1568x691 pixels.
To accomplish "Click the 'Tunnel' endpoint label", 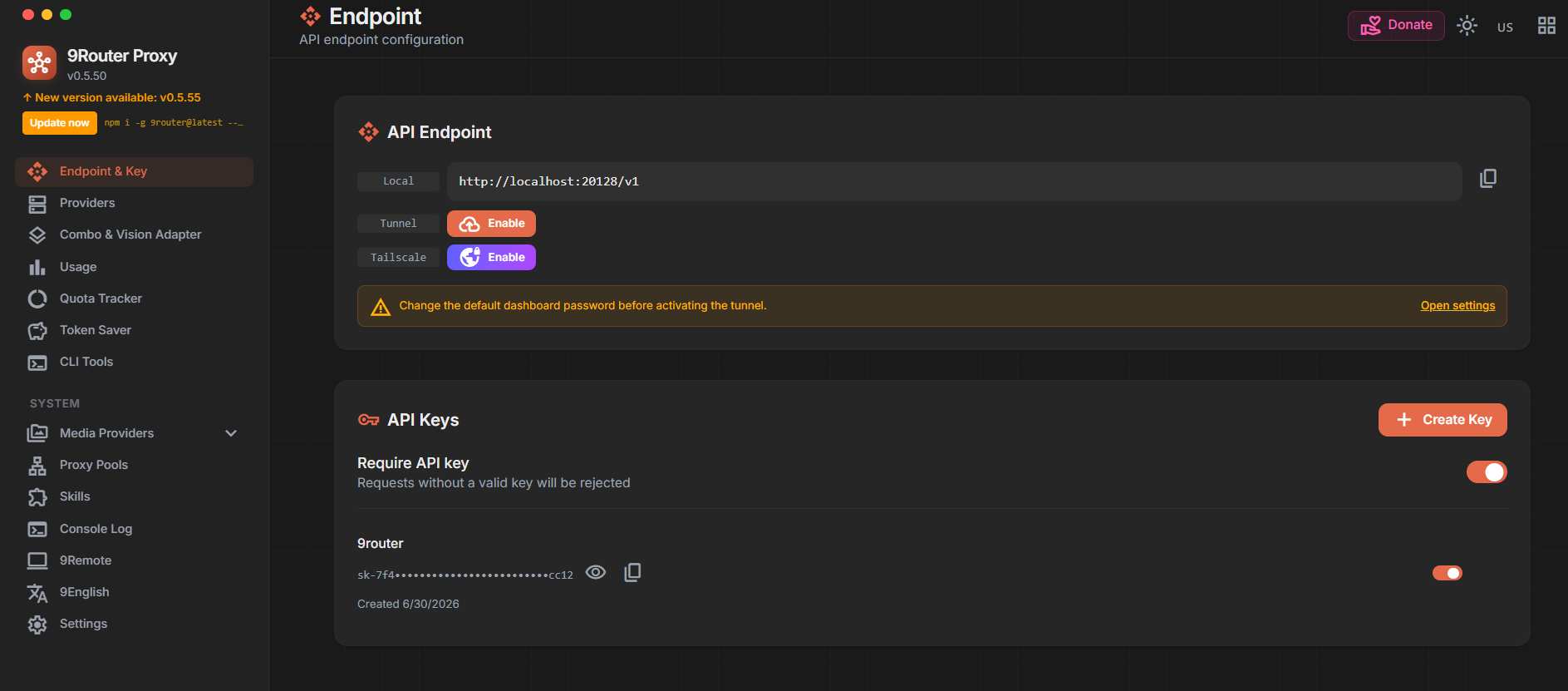I will click(x=399, y=224).
